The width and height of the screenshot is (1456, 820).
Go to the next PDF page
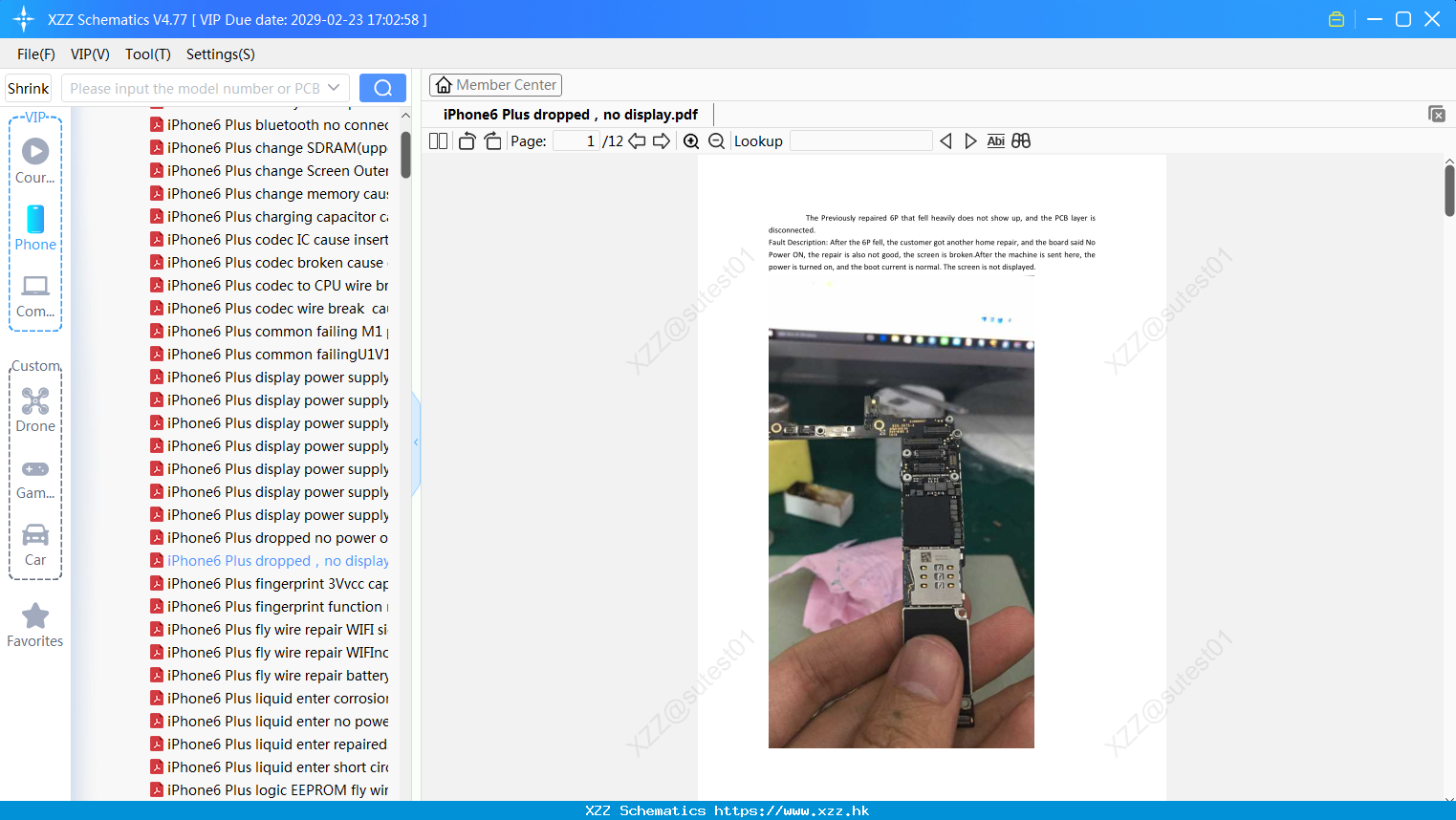pyautogui.click(x=662, y=141)
